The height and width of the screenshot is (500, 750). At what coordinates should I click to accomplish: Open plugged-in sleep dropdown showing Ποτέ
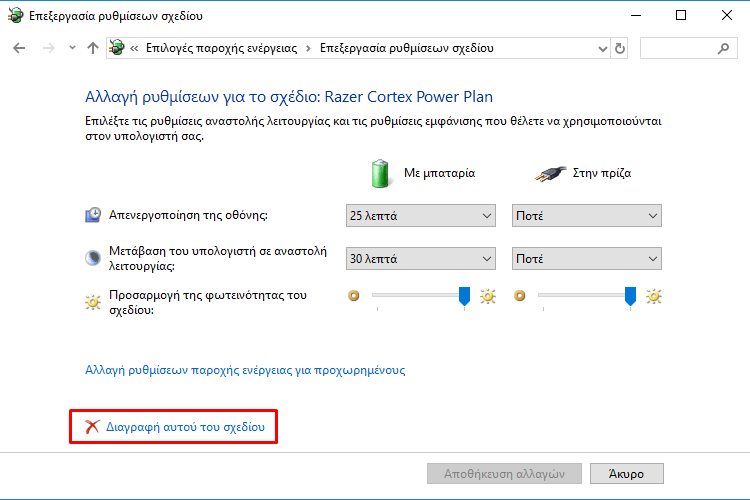point(586,259)
